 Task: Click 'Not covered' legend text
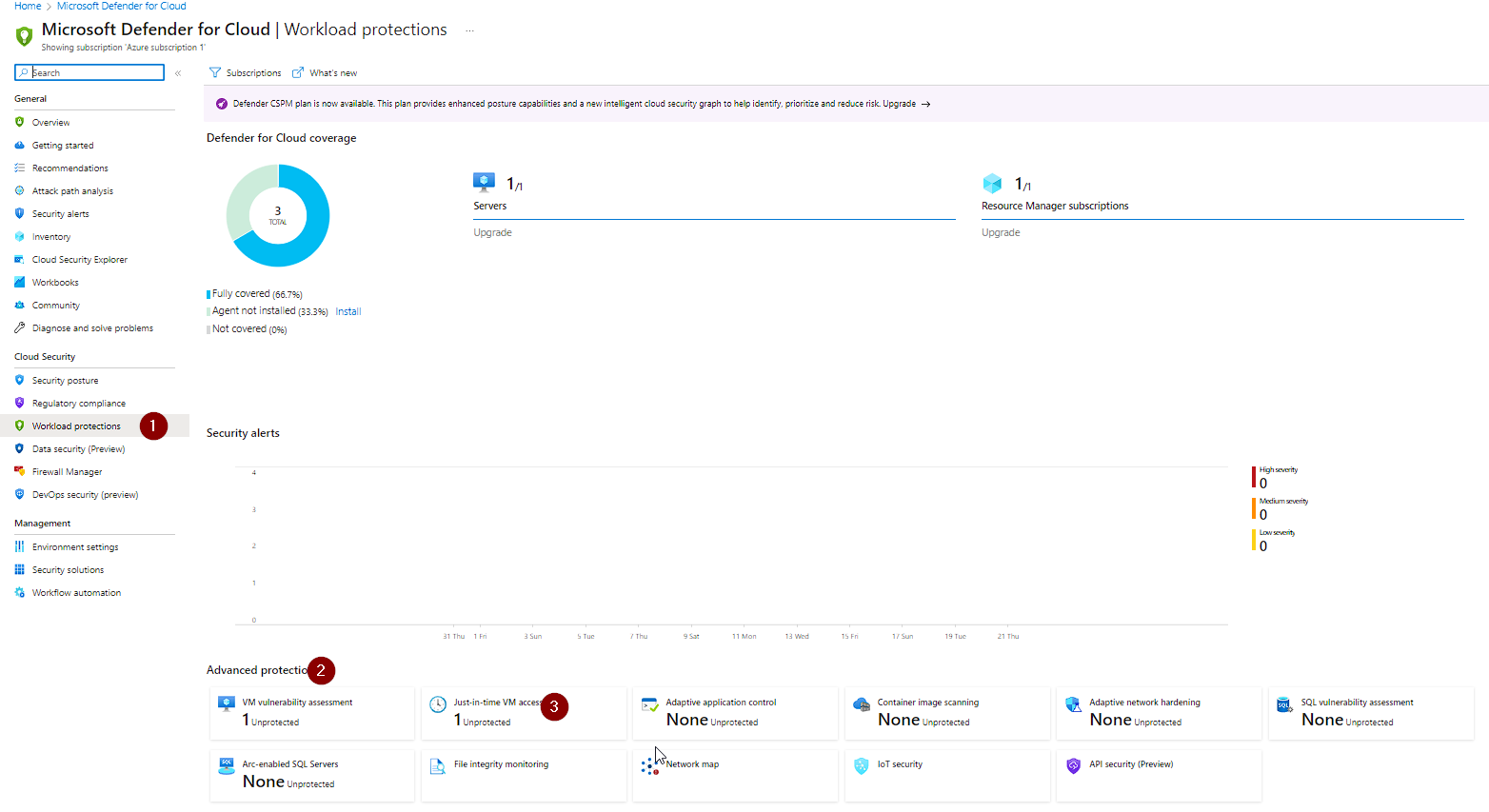tap(239, 329)
